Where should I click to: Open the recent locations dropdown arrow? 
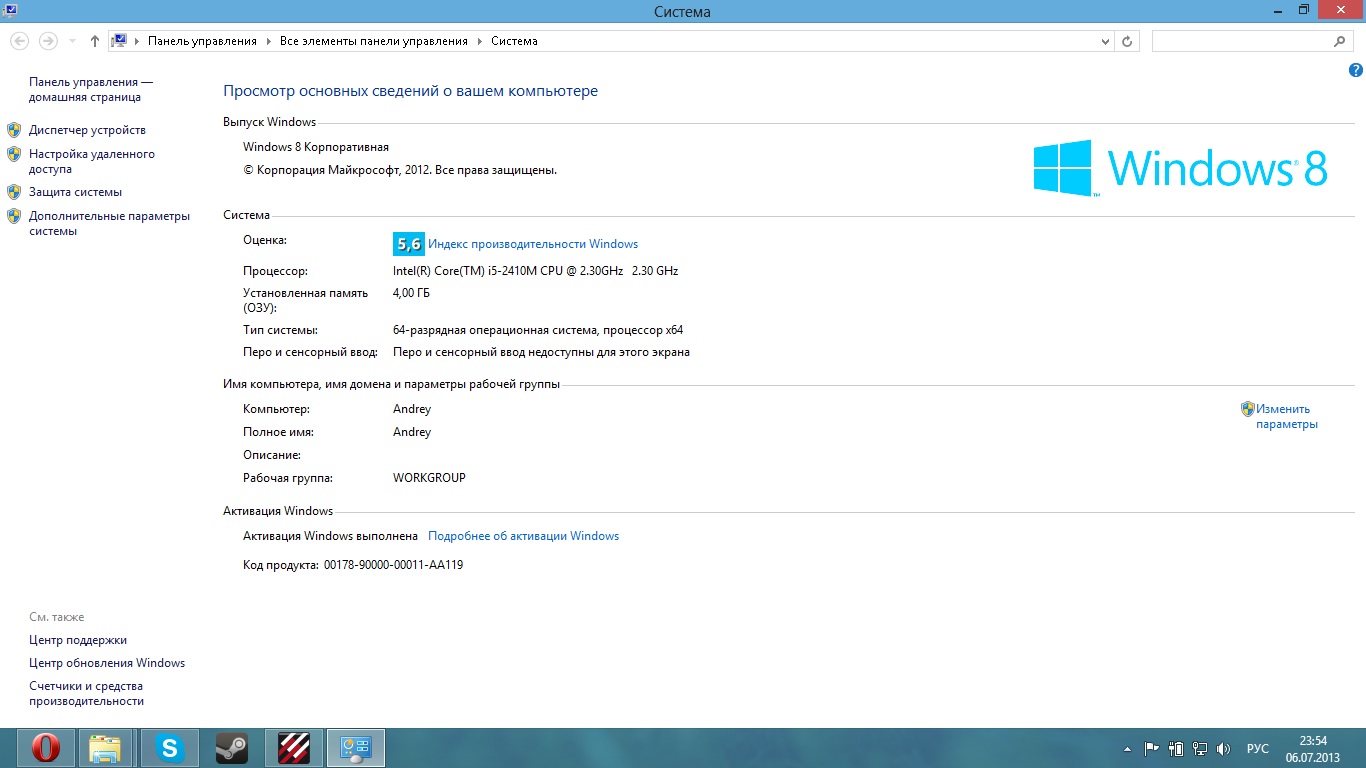(72, 41)
